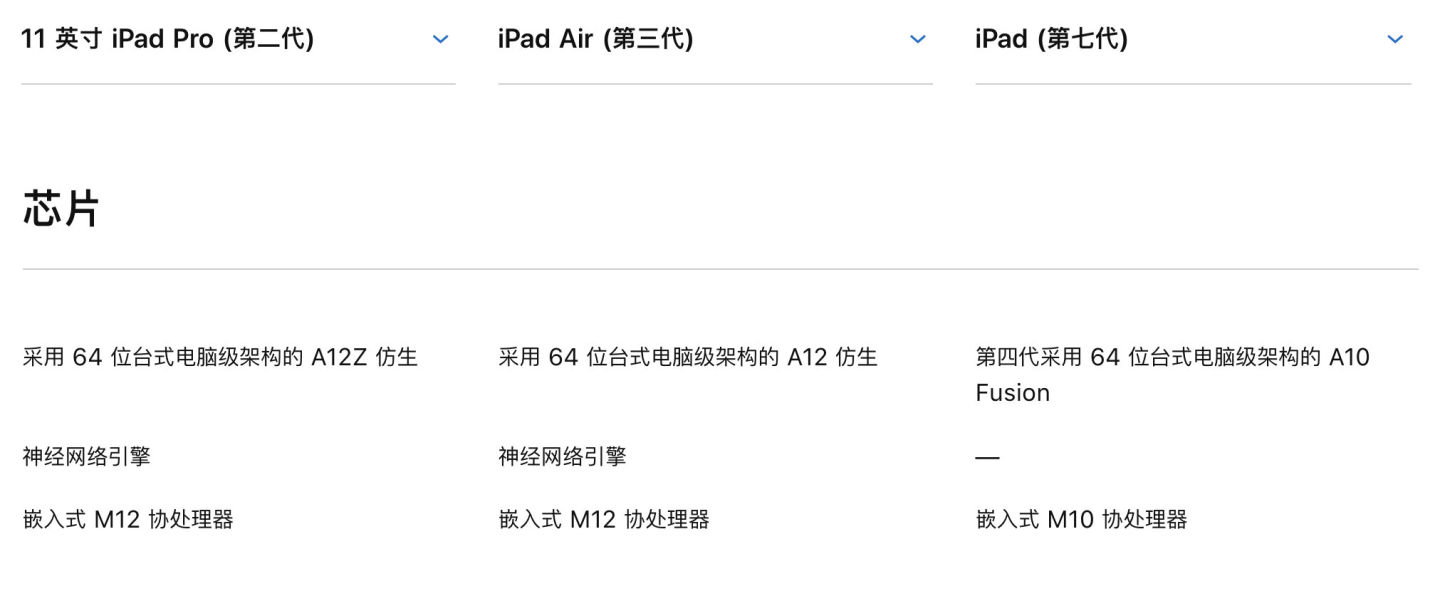This screenshot has height=591, width=1440.
Task: Select the A12Z 仿生 chip description text
Action: [x=220, y=357]
